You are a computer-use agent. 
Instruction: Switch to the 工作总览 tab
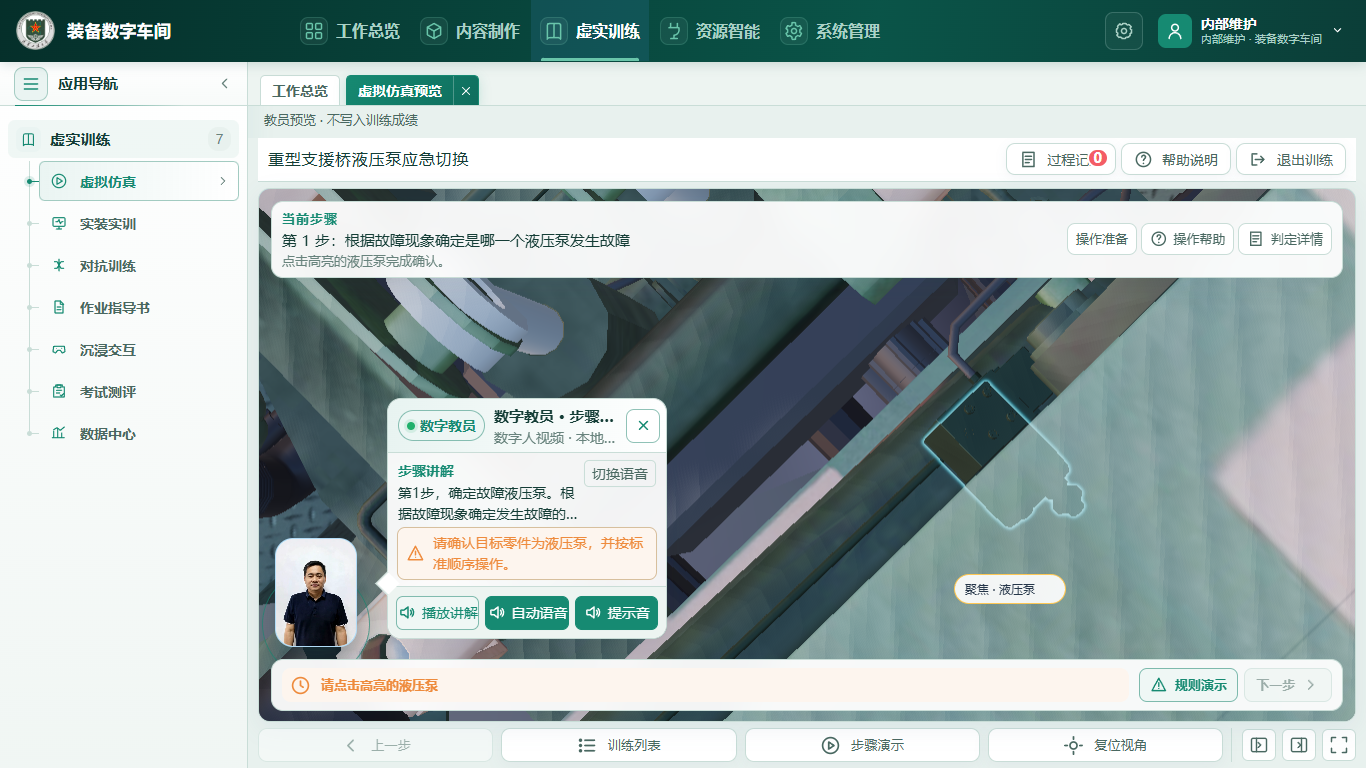300,90
